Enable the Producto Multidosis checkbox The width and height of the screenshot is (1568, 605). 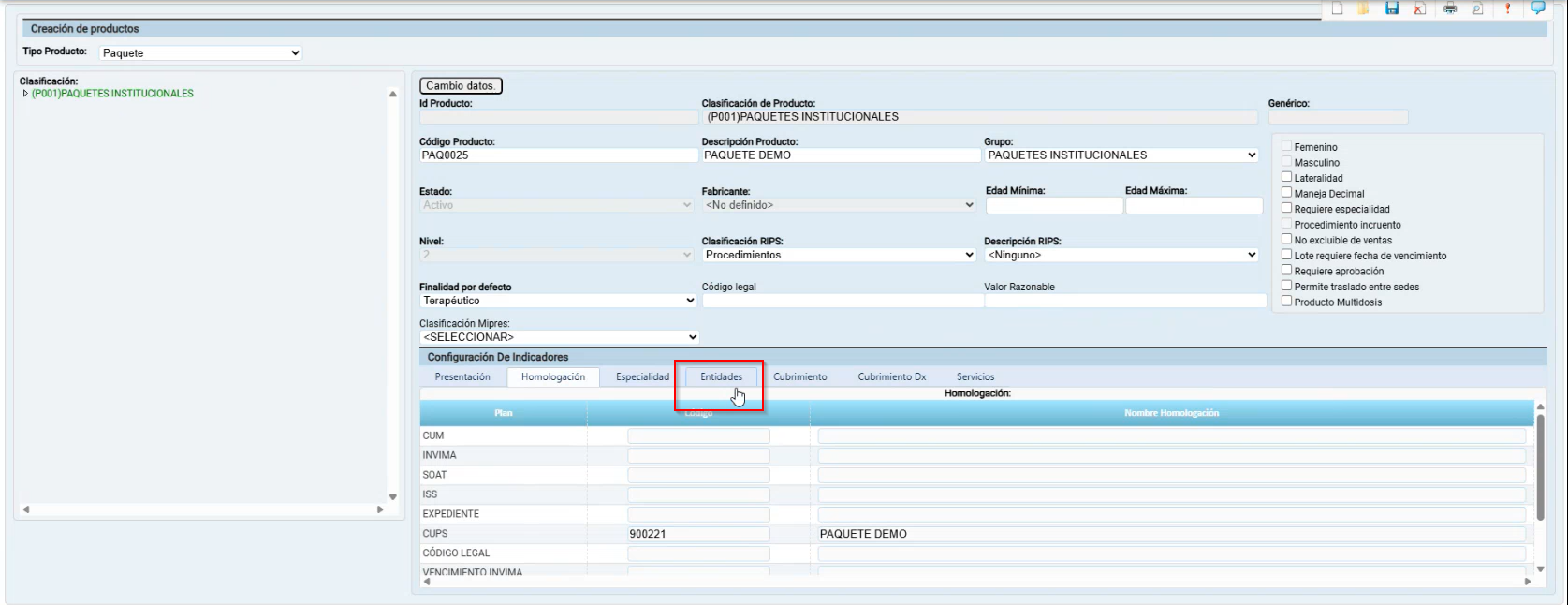1287,301
